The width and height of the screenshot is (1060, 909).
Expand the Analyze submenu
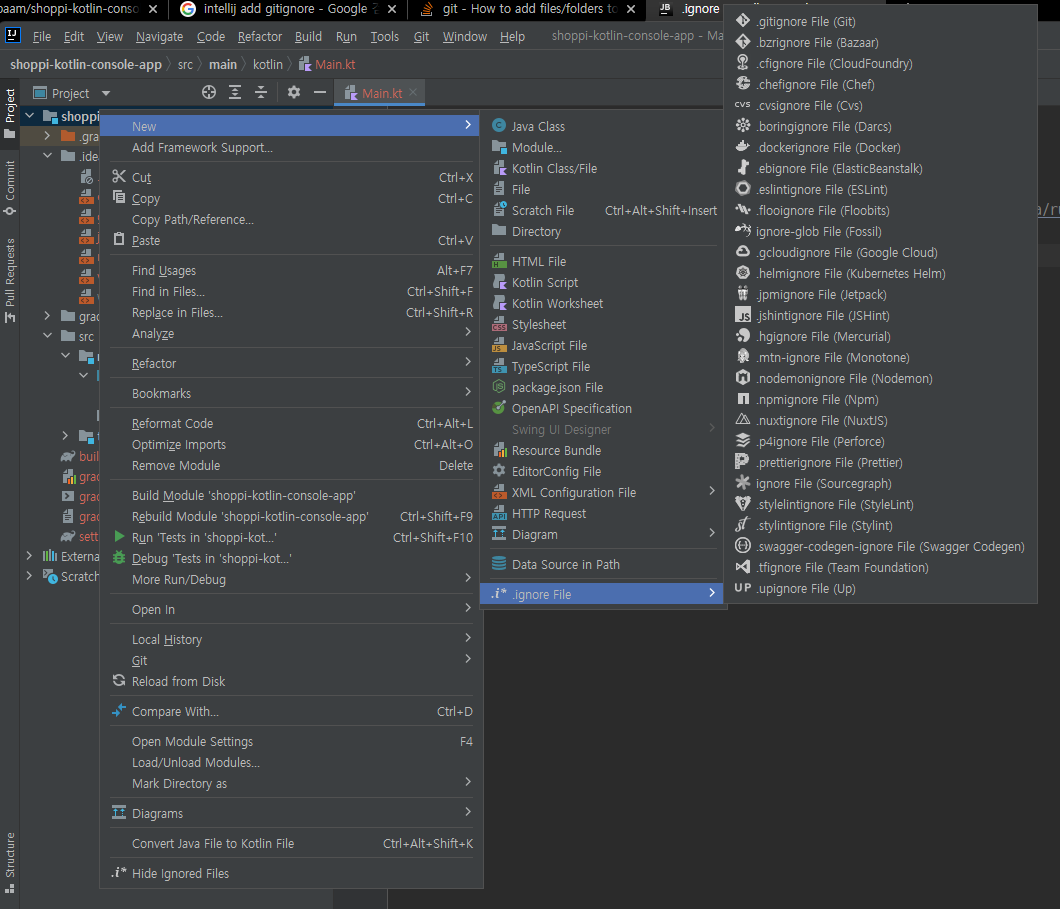pos(291,334)
